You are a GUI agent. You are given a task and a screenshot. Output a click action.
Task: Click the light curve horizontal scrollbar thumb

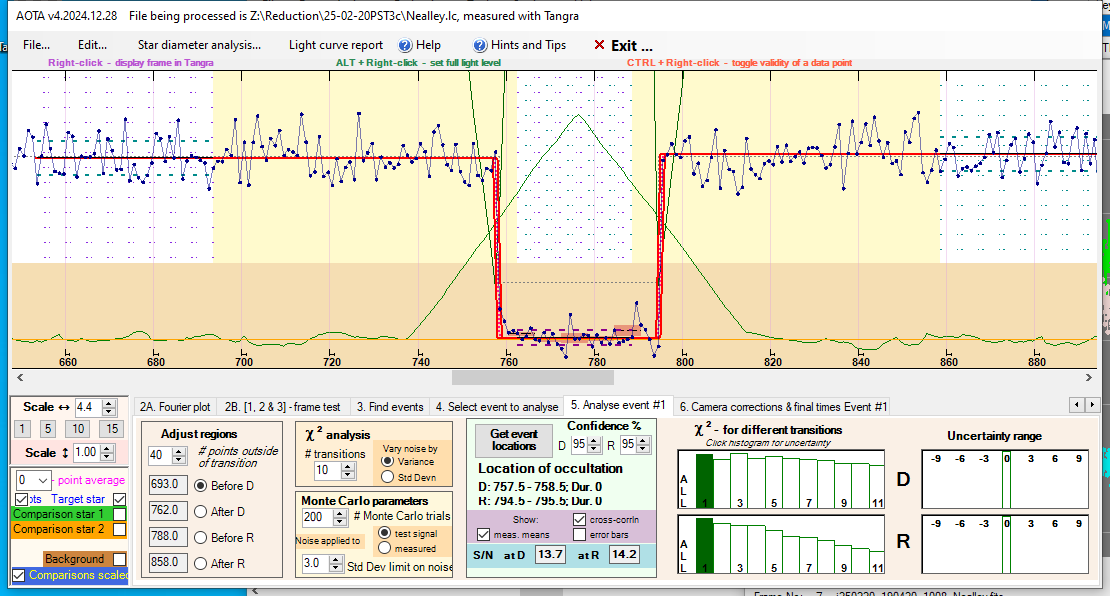click(534, 377)
